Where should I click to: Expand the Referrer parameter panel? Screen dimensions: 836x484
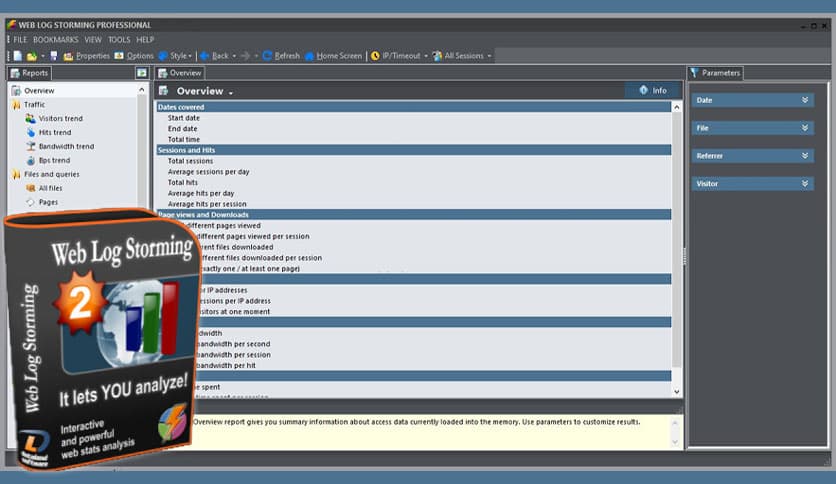pyautogui.click(x=752, y=156)
